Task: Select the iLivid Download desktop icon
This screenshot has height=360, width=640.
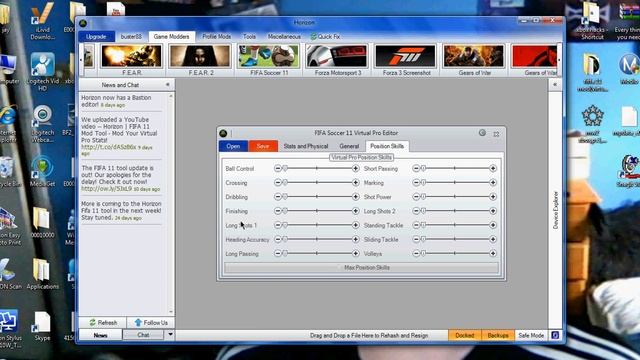Action: point(42,21)
